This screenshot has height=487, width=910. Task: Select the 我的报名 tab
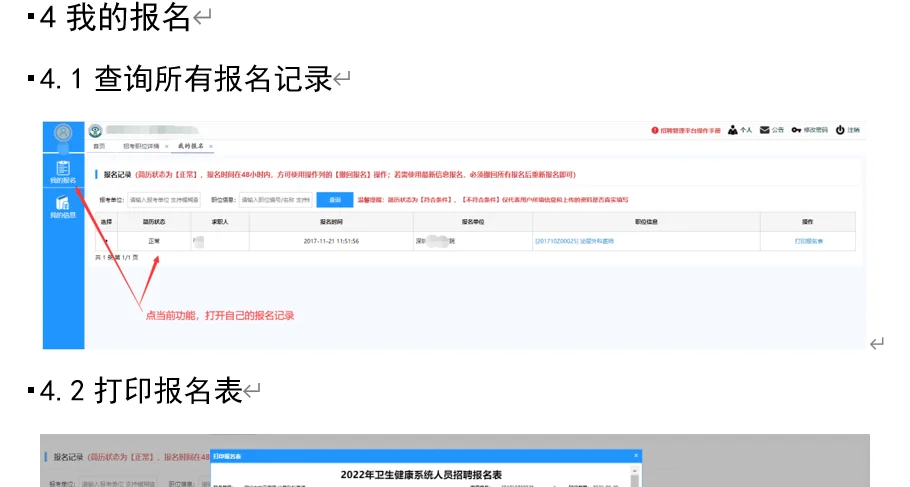click(x=191, y=146)
